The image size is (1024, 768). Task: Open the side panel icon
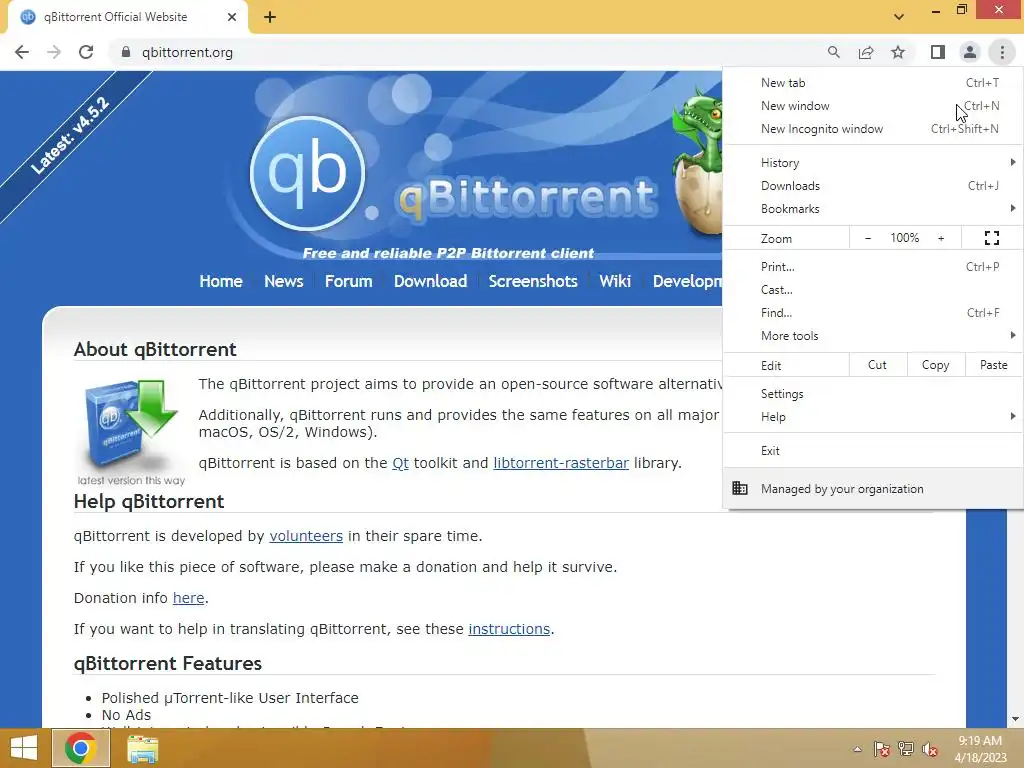938,52
